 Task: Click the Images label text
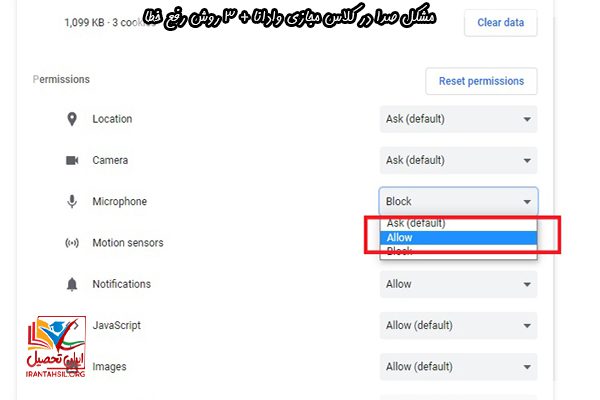[x=109, y=367]
